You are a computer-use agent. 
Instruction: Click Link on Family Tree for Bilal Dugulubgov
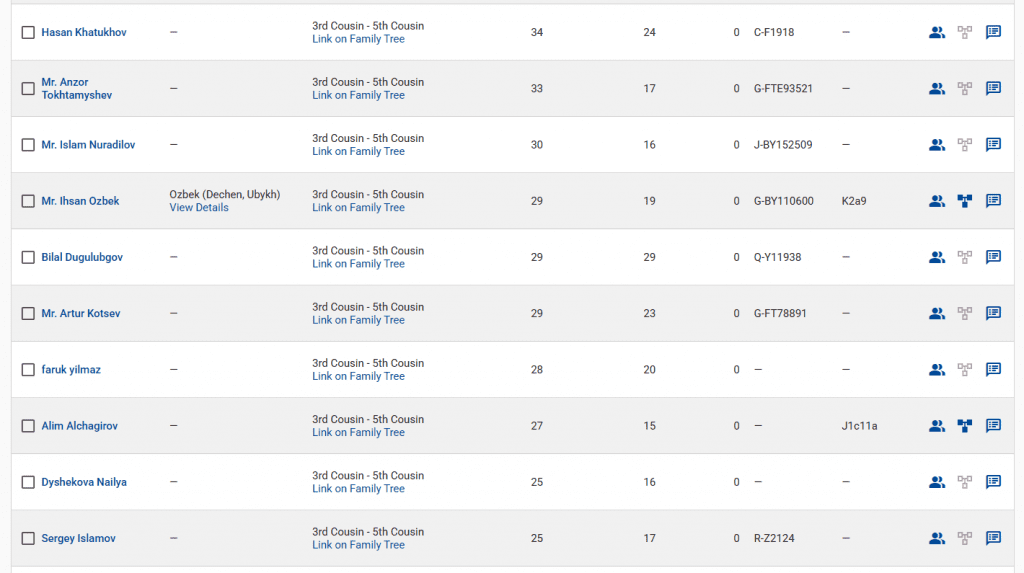click(358, 264)
